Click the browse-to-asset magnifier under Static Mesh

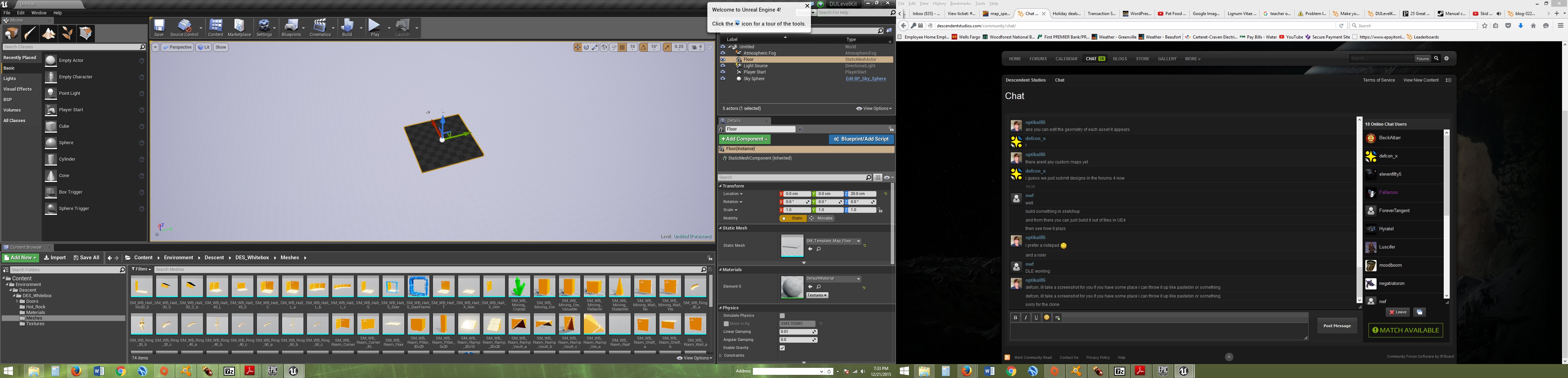[x=819, y=249]
